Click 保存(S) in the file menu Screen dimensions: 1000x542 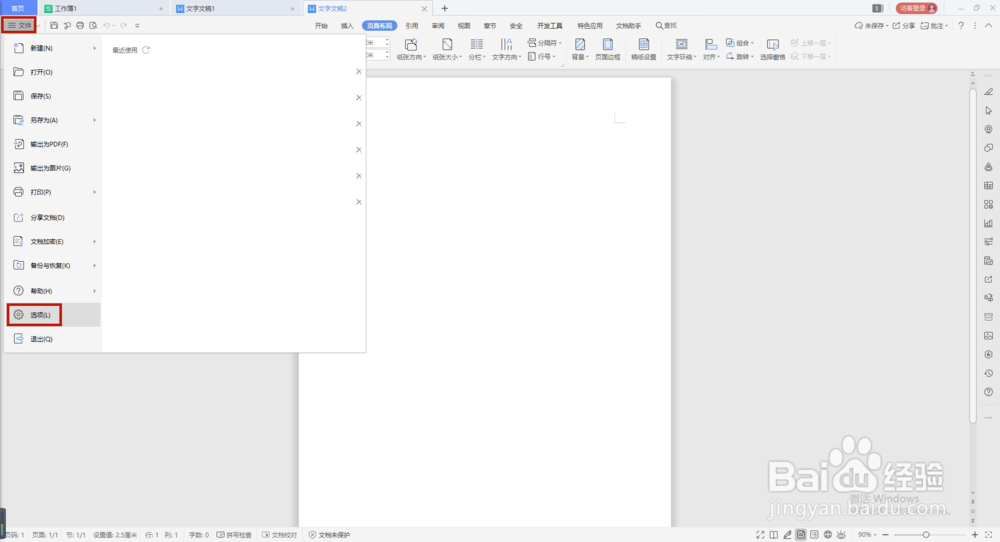54,96
